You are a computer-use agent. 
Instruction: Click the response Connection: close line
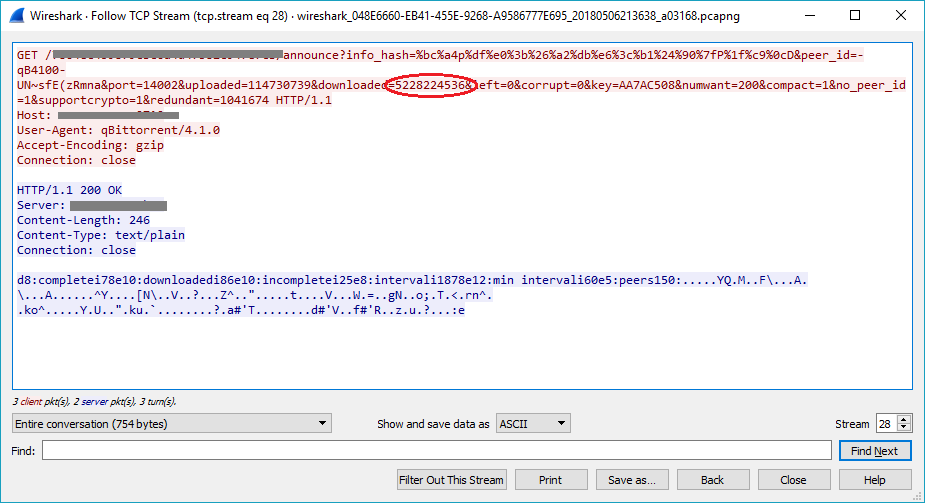76,250
